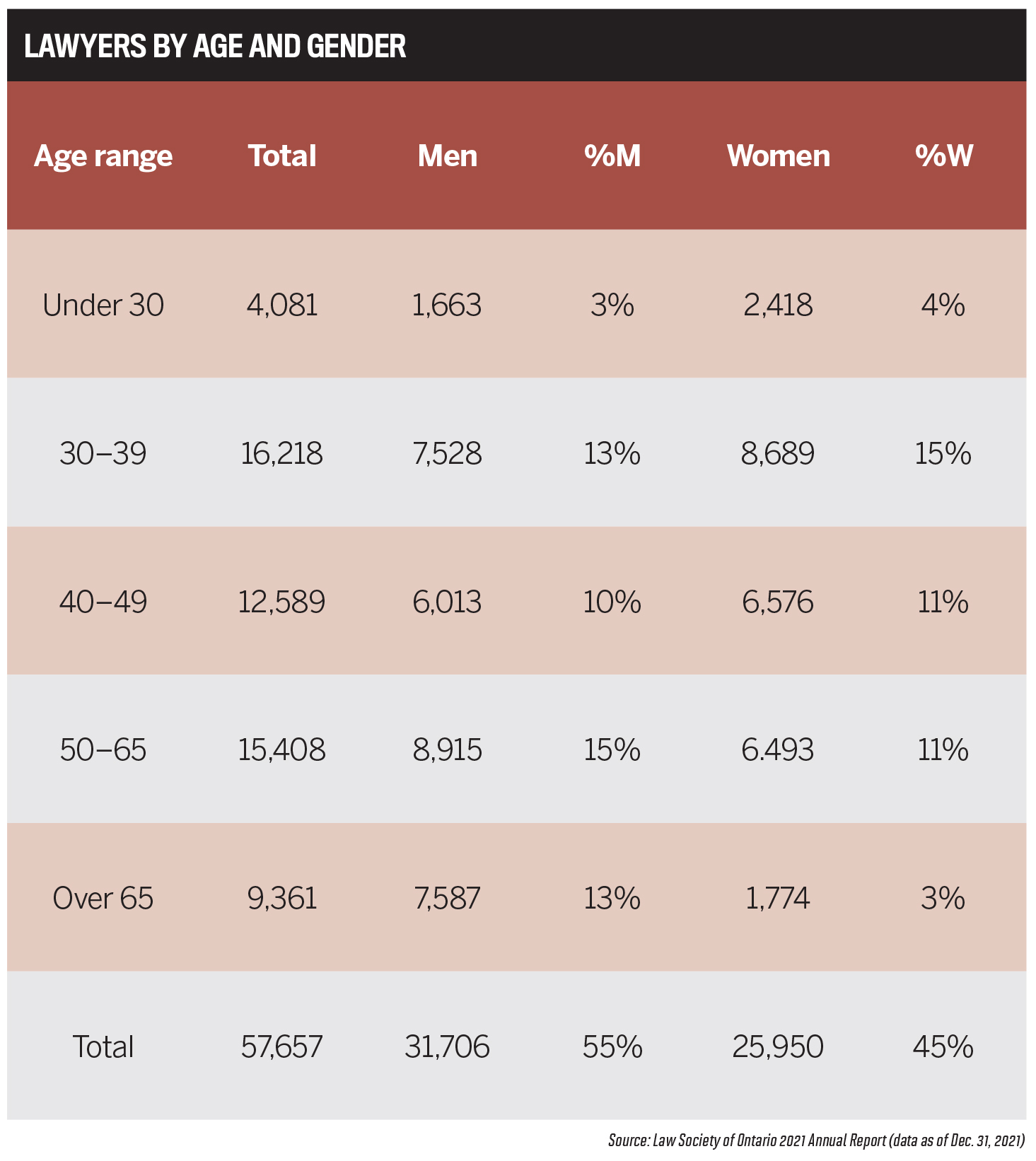
Task: Click the 30–39 age range label
Action: (x=103, y=453)
